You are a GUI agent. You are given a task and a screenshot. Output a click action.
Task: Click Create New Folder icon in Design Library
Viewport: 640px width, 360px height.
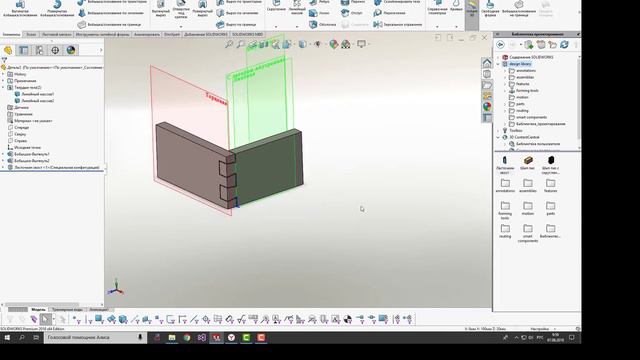click(x=553, y=44)
